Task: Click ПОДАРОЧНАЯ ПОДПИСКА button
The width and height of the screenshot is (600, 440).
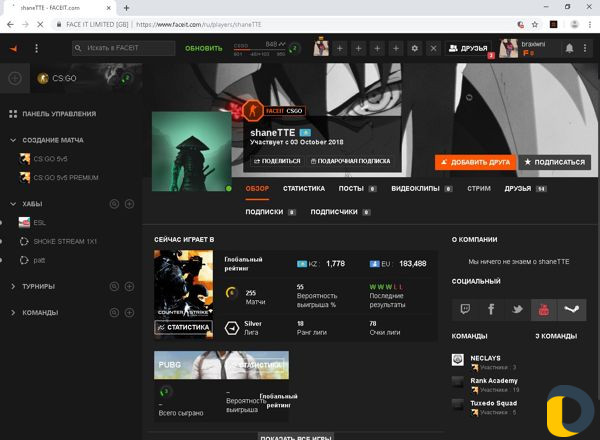Action: (351, 161)
